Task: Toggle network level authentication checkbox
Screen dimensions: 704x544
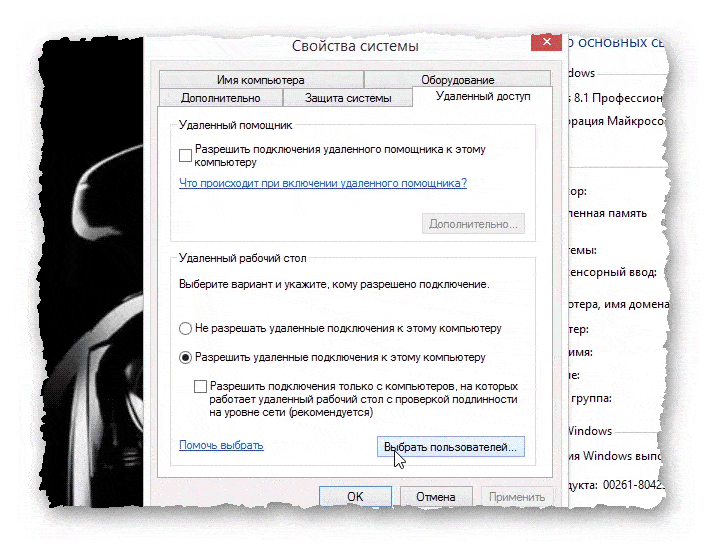Action: [x=200, y=386]
